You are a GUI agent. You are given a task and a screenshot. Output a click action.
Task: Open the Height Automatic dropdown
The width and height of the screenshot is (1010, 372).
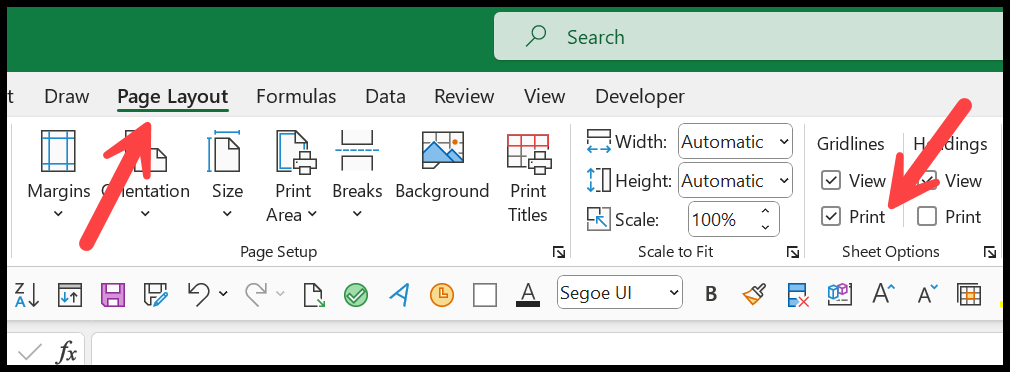point(735,181)
